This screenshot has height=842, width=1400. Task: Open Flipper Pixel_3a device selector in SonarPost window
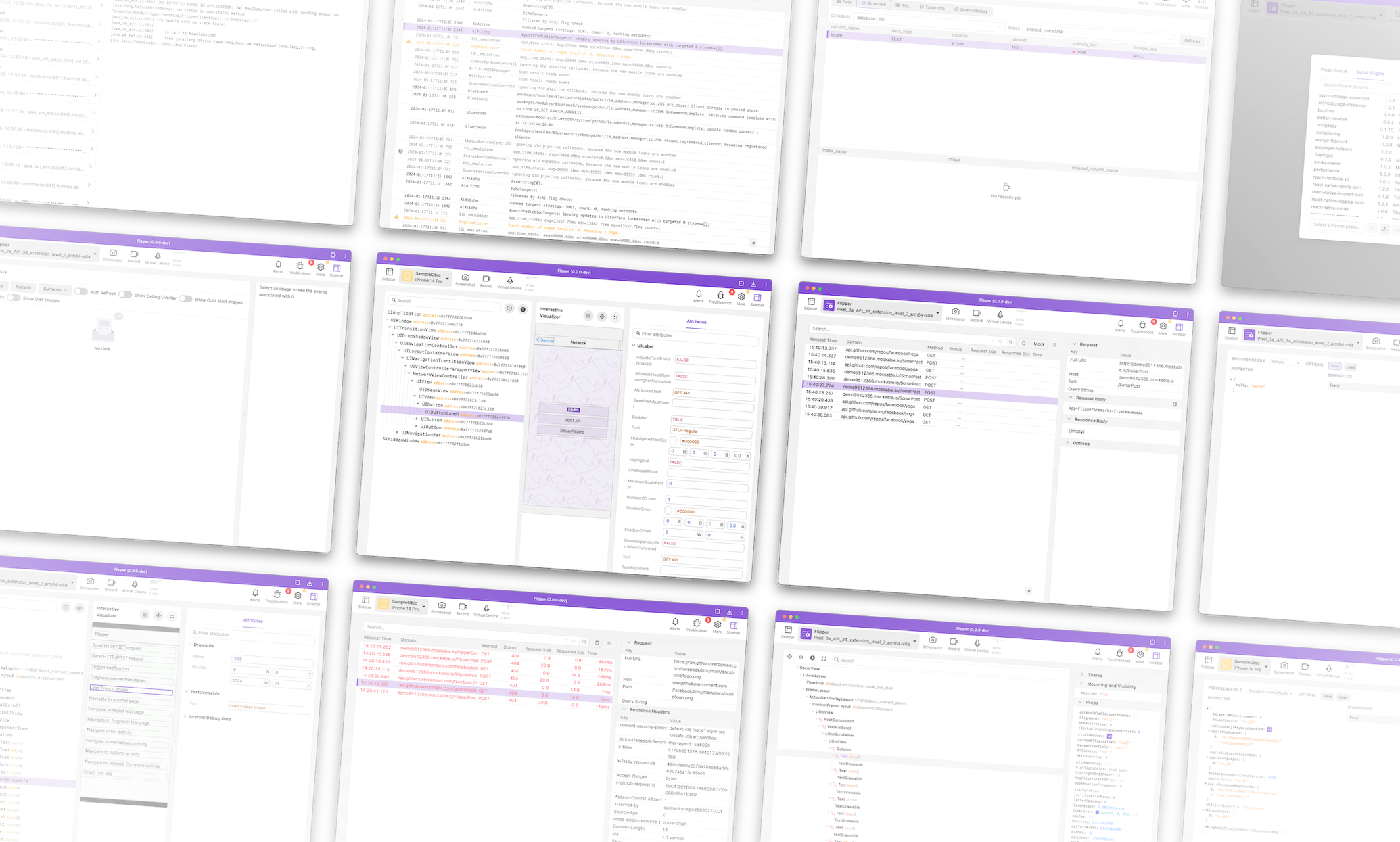881,309
